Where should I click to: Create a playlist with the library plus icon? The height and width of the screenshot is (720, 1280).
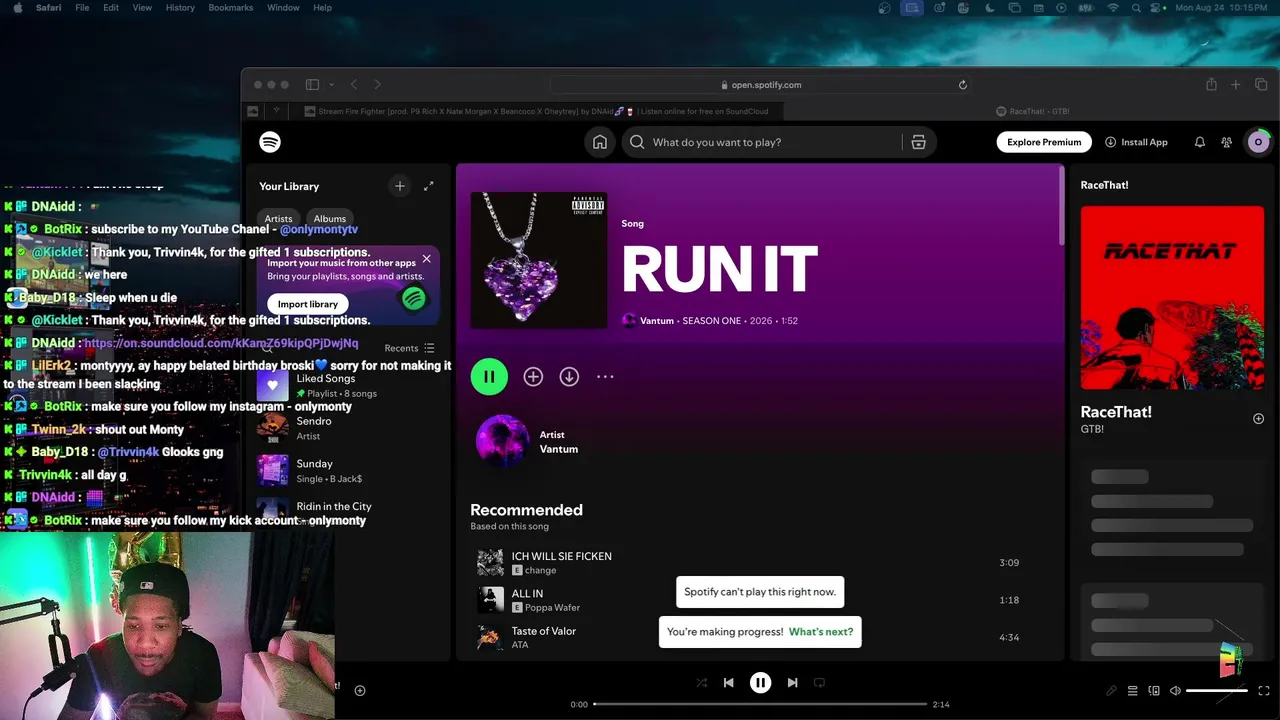(400, 186)
